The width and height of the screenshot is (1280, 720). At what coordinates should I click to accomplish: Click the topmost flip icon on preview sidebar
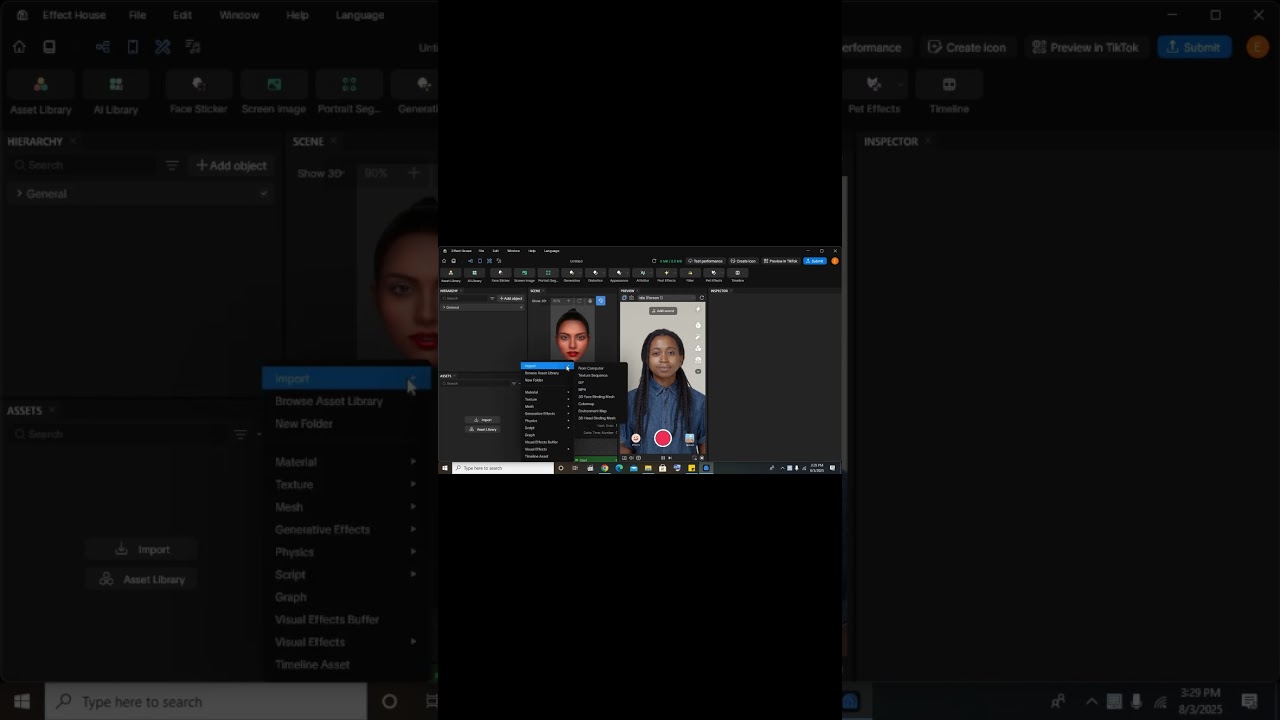point(698,309)
